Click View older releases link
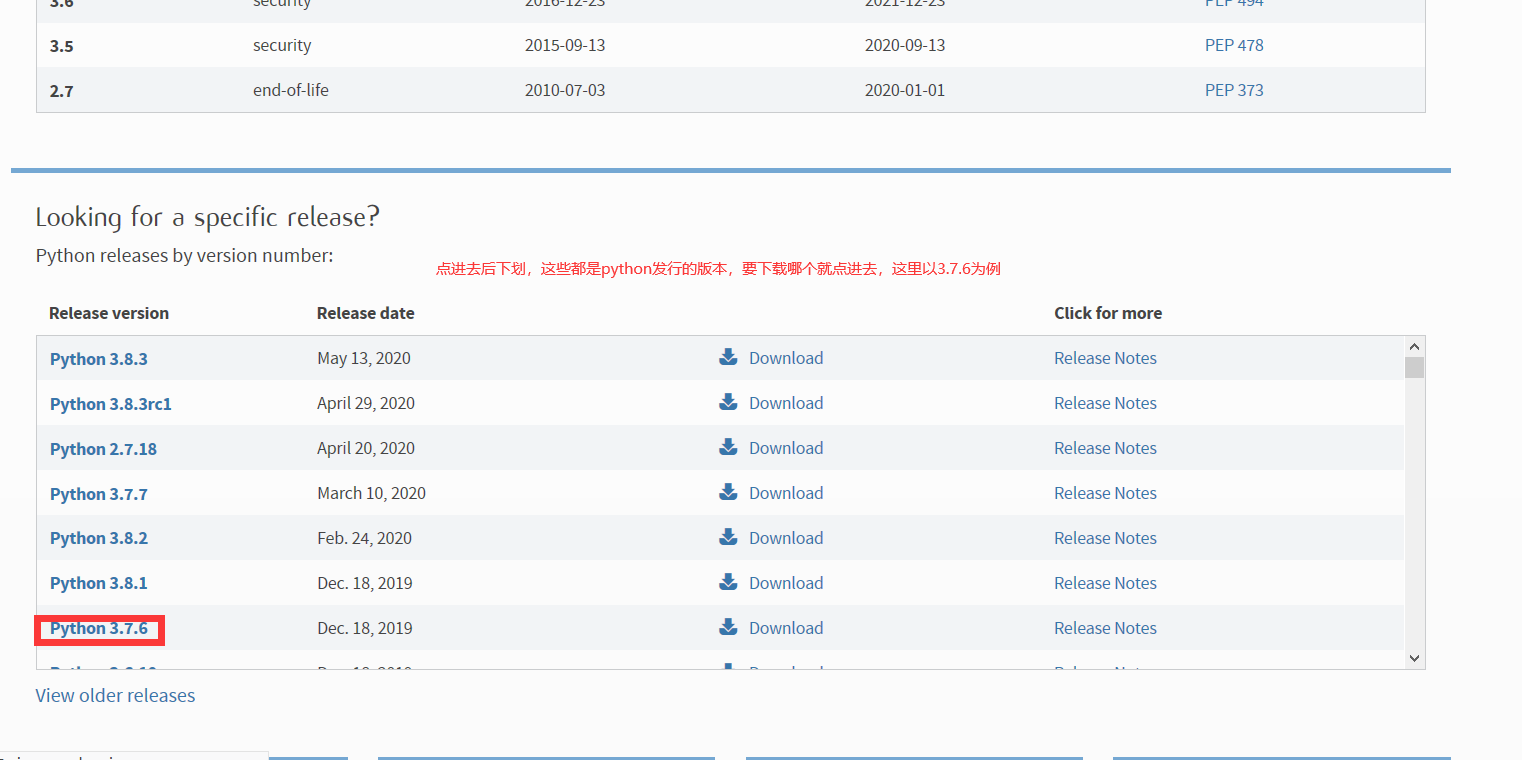Image resolution: width=1522 pixels, height=760 pixels. (115, 695)
